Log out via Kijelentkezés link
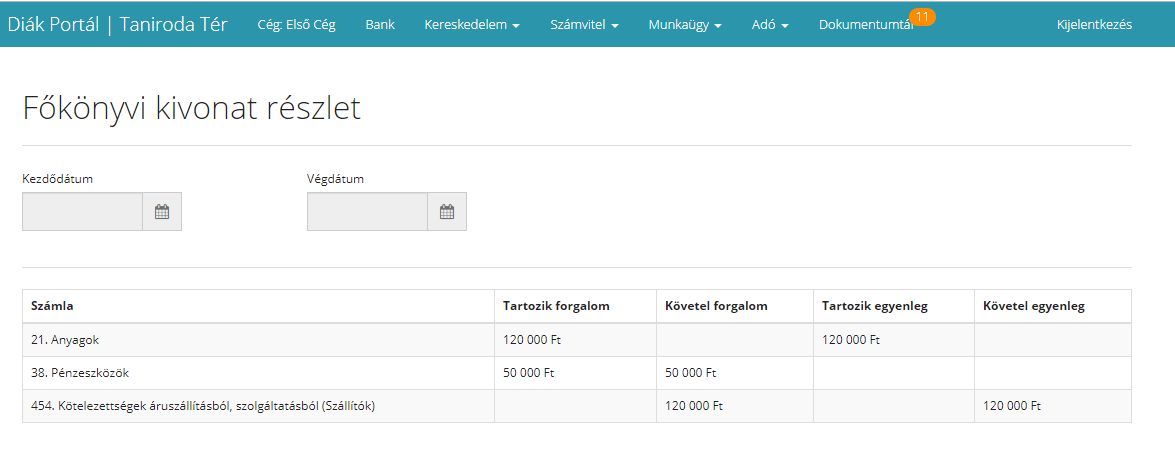Image resolution: width=1175 pixels, height=462 pixels. (1094, 25)
